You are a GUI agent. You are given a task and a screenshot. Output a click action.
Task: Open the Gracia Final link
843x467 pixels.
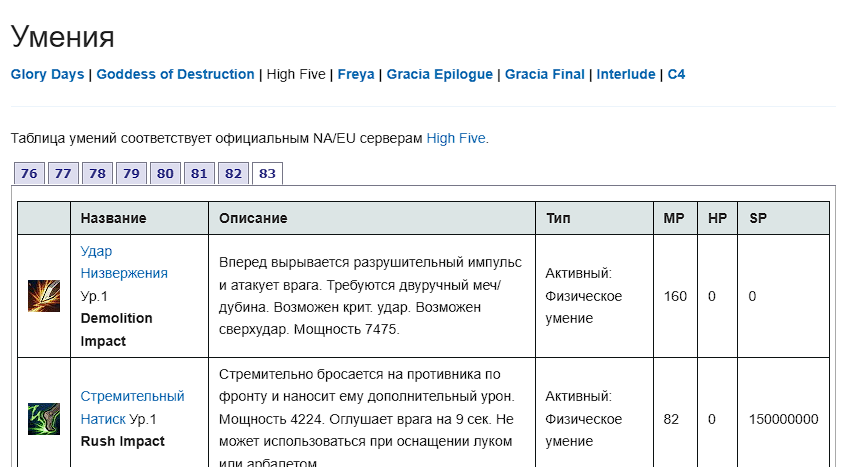click(544, 74)
